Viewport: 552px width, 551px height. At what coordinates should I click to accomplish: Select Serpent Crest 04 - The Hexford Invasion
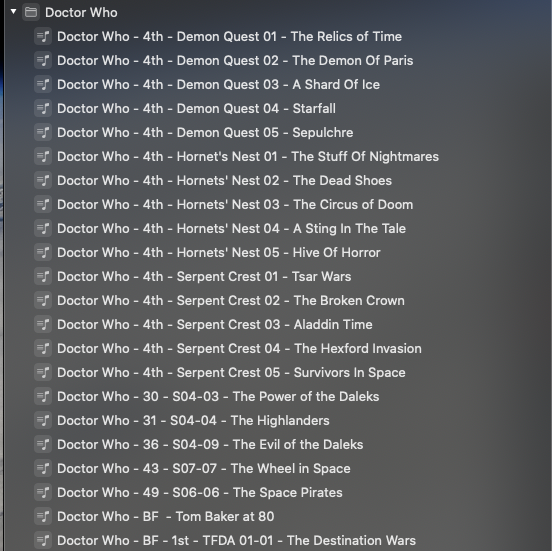(239, 349)
